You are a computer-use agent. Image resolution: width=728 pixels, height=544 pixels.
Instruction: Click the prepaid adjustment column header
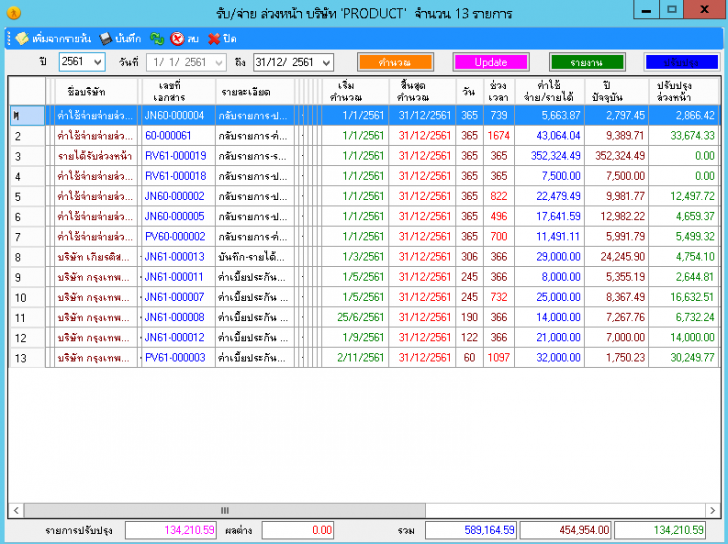[x=684, y=91]
